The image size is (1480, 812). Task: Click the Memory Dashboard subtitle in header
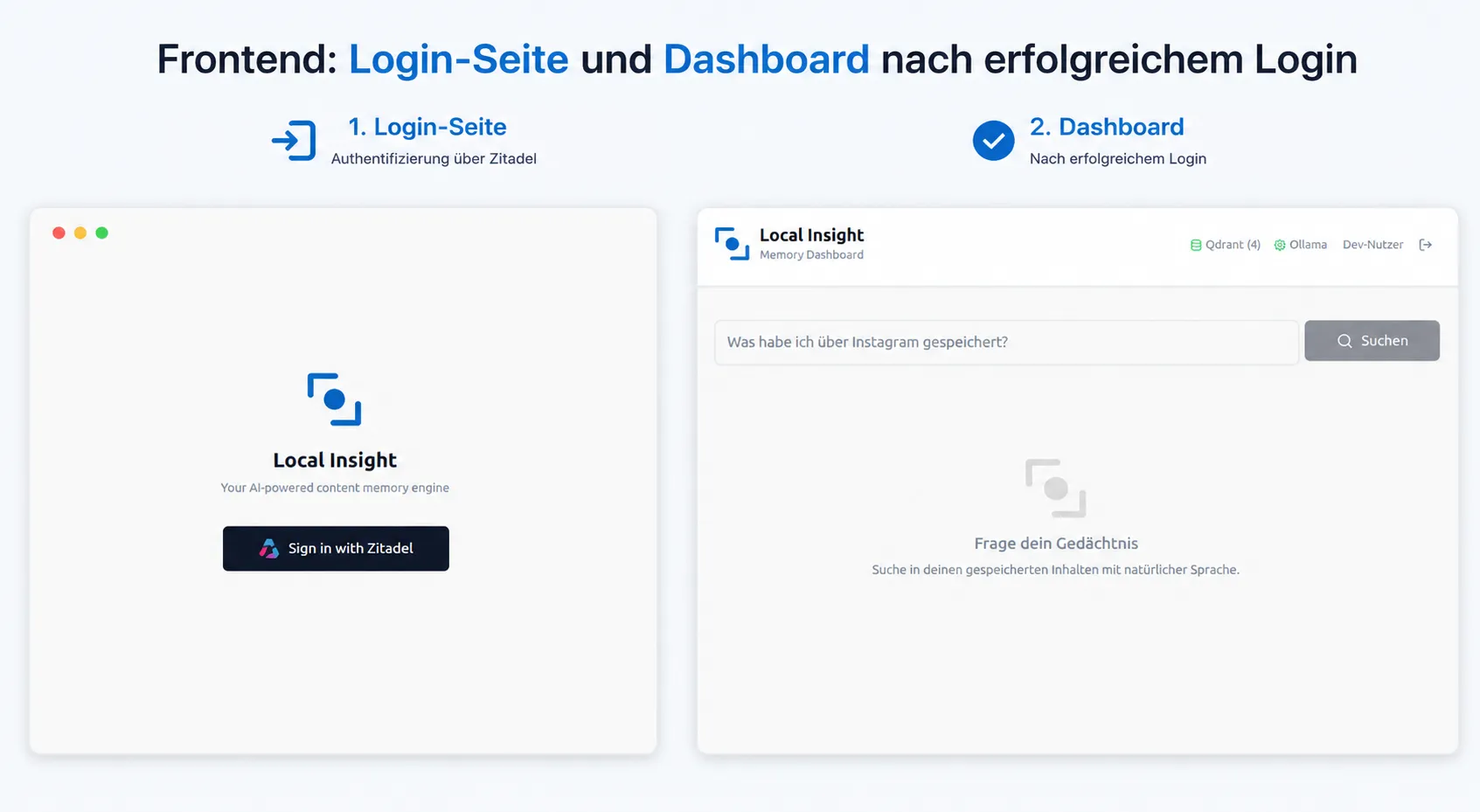[811, 255]
